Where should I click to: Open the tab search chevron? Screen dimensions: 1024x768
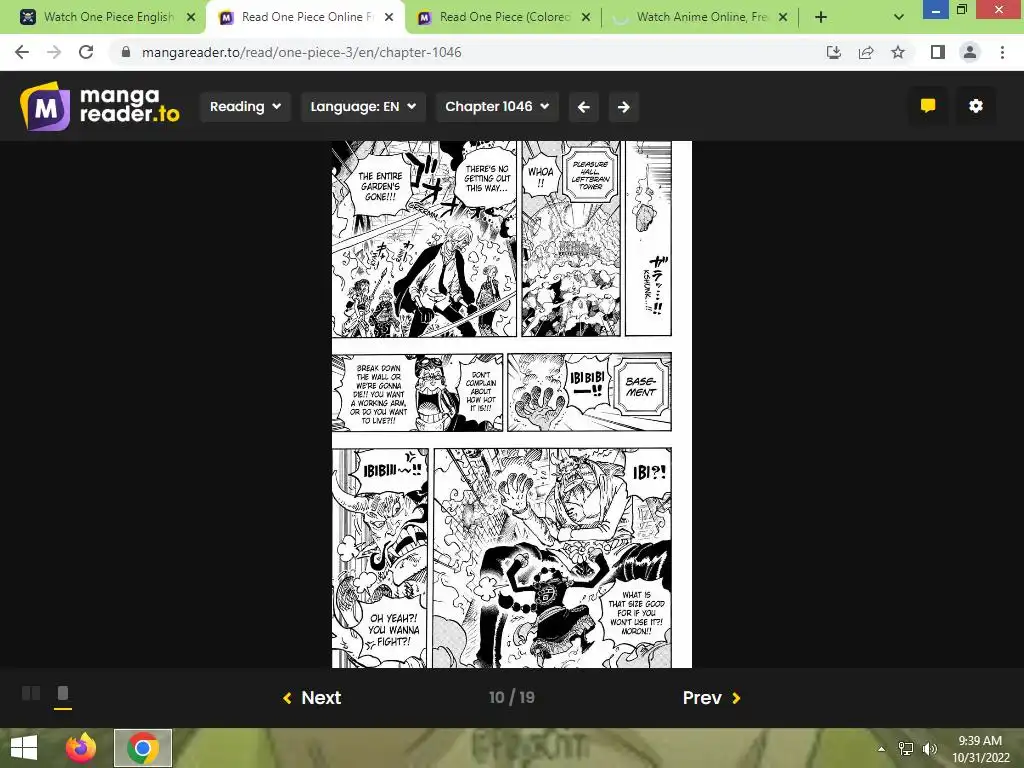pyautogui.click(x=899, y=18)
